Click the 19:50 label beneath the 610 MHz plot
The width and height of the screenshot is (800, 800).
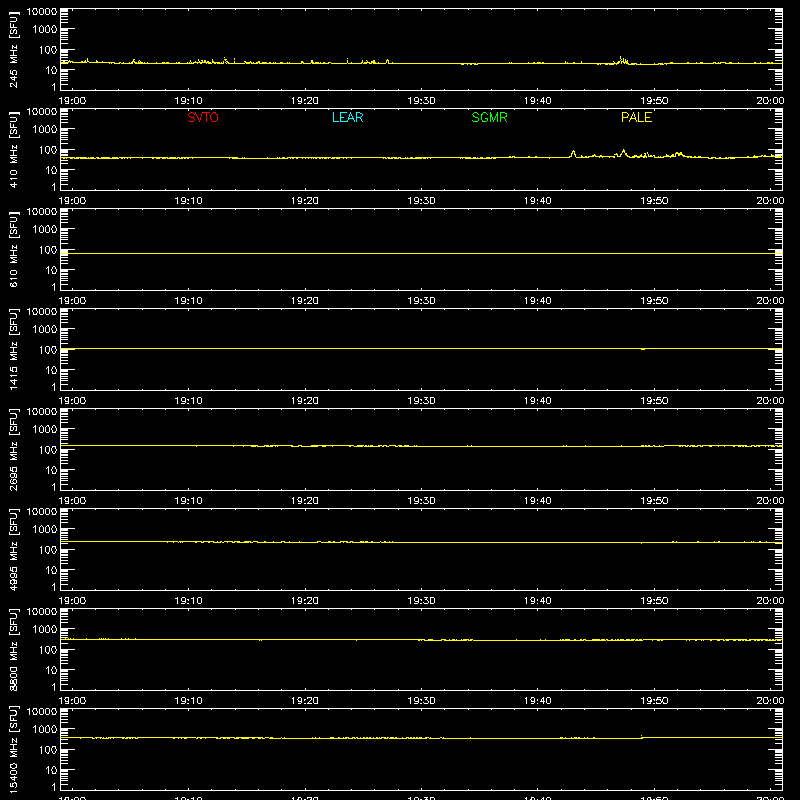tap(654, 301)
